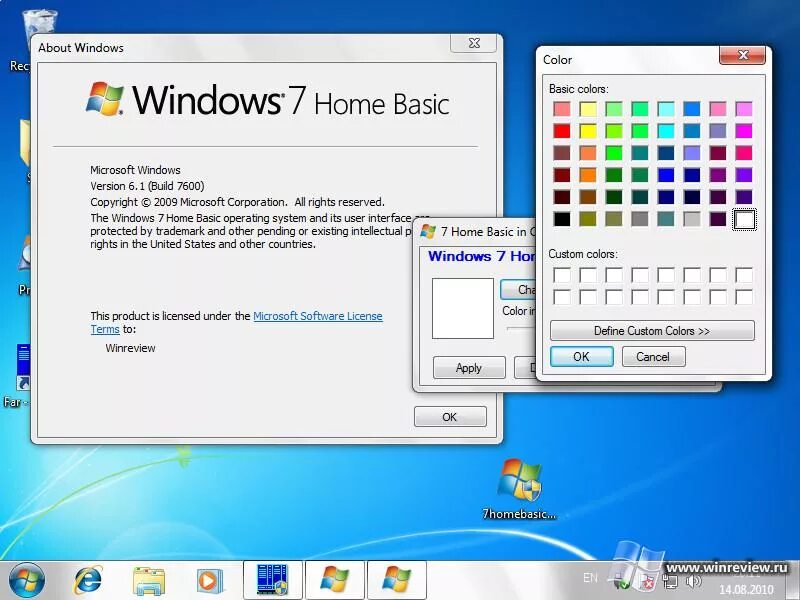Open the Start menu orb
The image size is (800, 600).
[x=27, y=580]
